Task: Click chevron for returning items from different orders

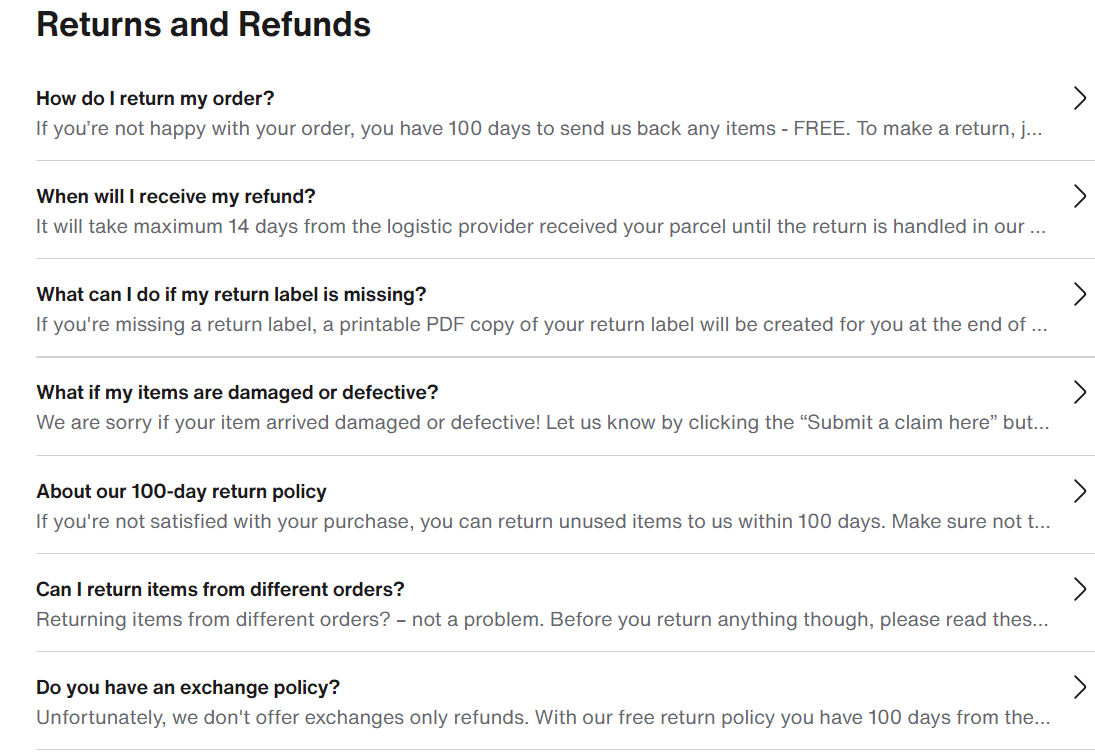Action: (1080, 589)
